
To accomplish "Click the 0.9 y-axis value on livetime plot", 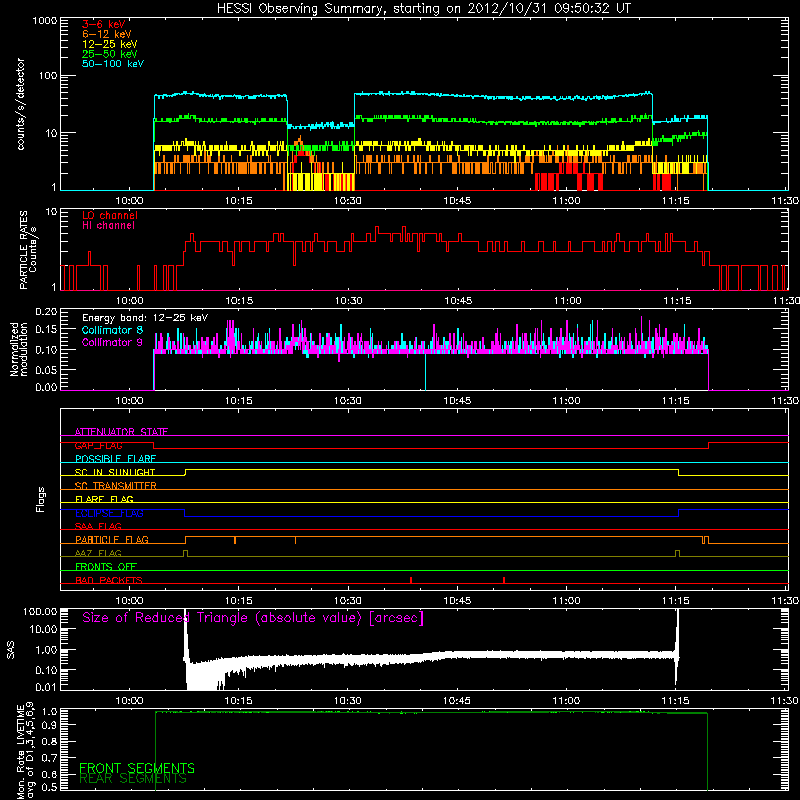I will [51, 724].
